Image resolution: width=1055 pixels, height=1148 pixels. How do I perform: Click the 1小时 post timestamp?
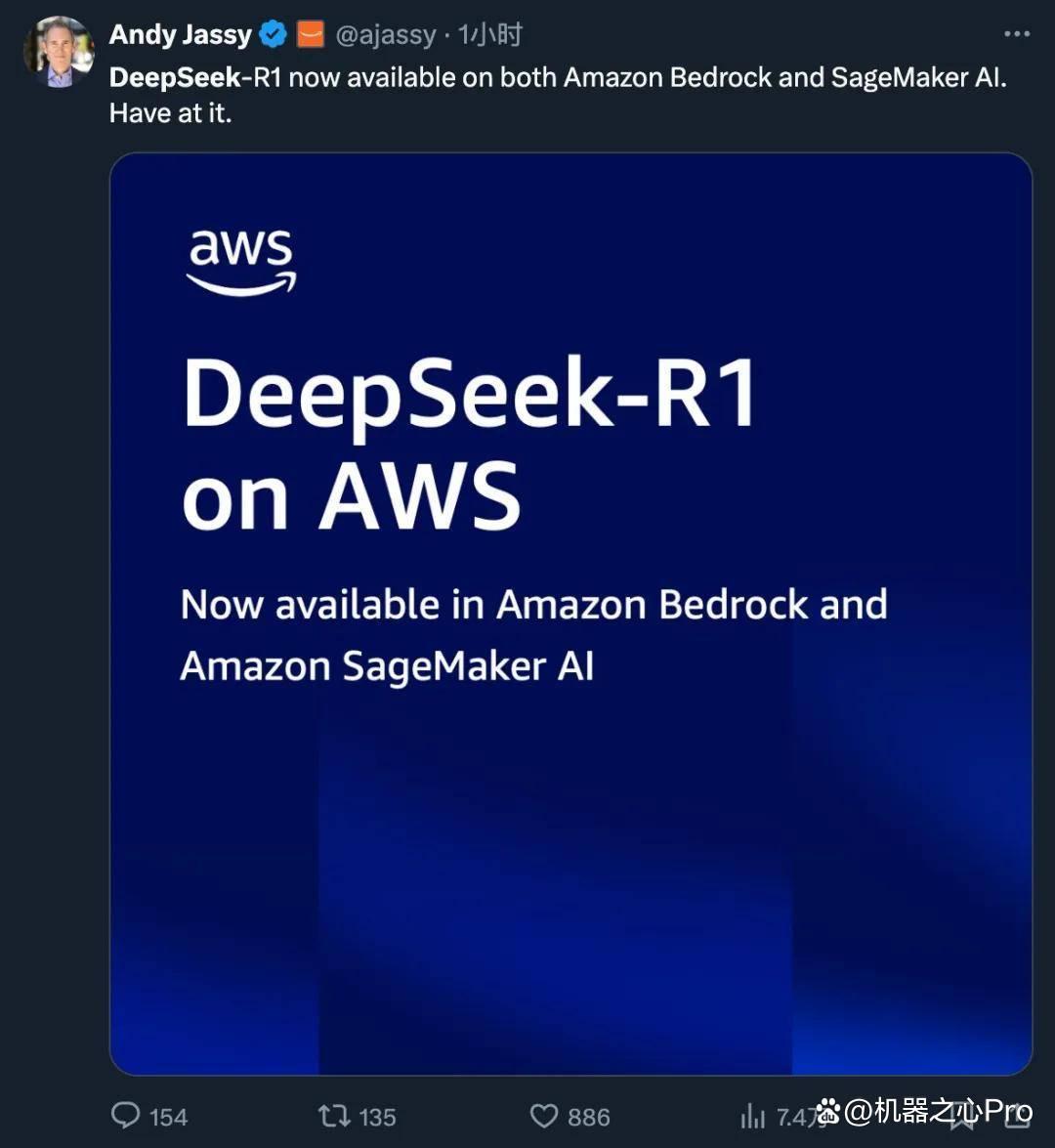pos(489,34)
